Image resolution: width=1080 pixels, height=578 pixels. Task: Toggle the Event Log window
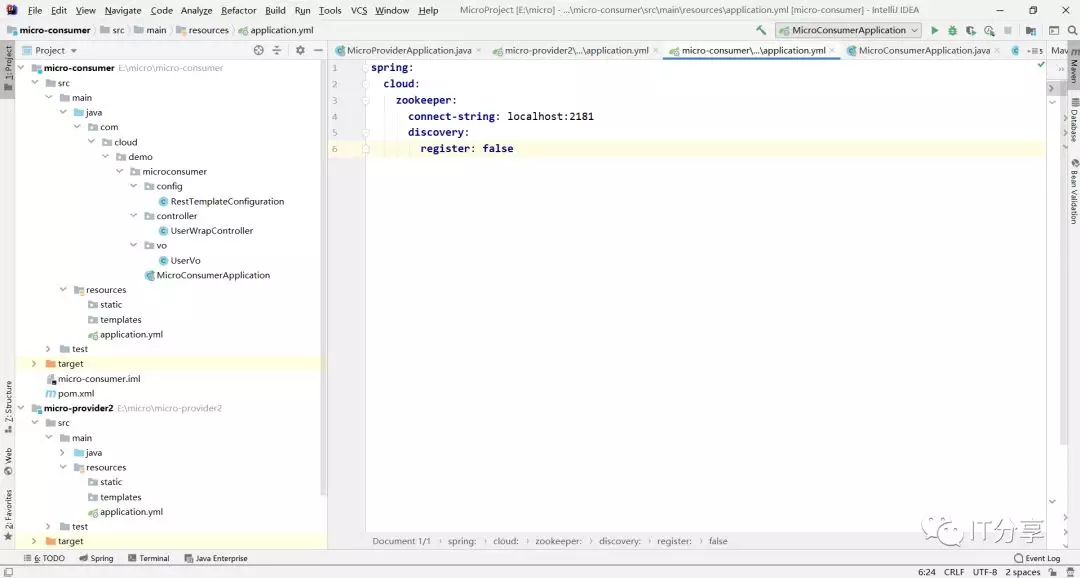tap(1037, 558)
